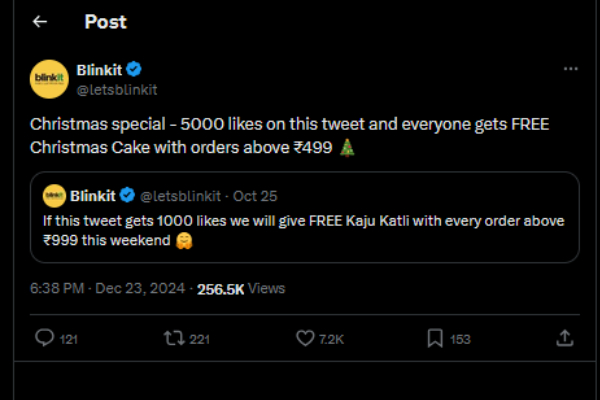Click the 256.5K Views count
The height and width of the screenshot is (400, 600).
[x=240, y=289]
